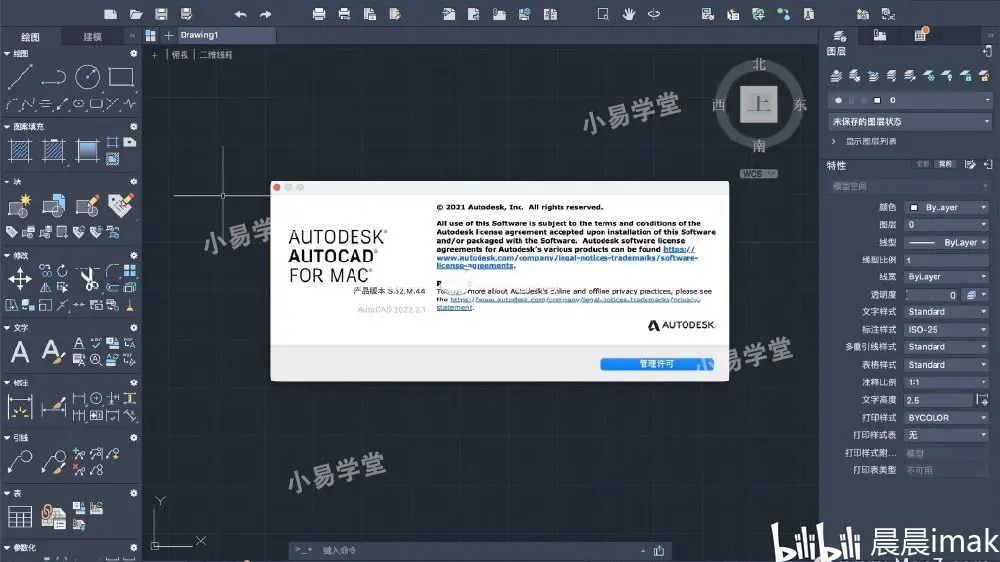Click the Print icon in toolbar
Image resolution: width=1000 pixels, height=562 pixels.
pos(319,14)
